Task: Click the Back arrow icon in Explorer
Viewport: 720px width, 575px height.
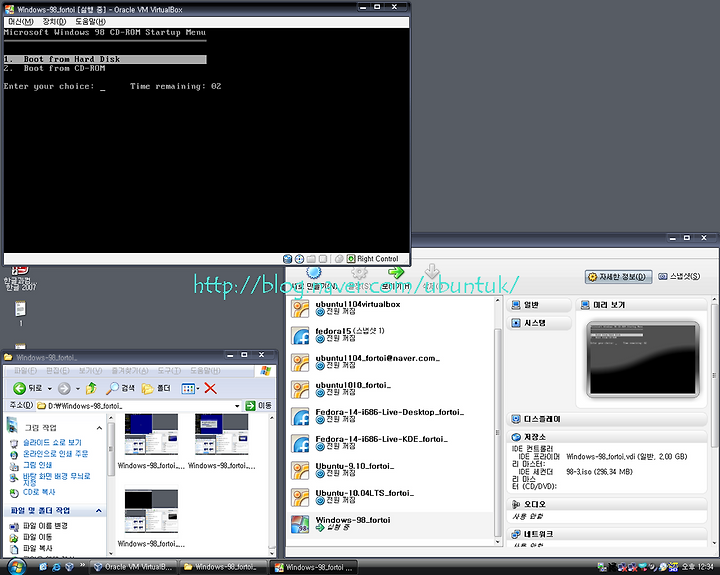Action: (19, 389)
